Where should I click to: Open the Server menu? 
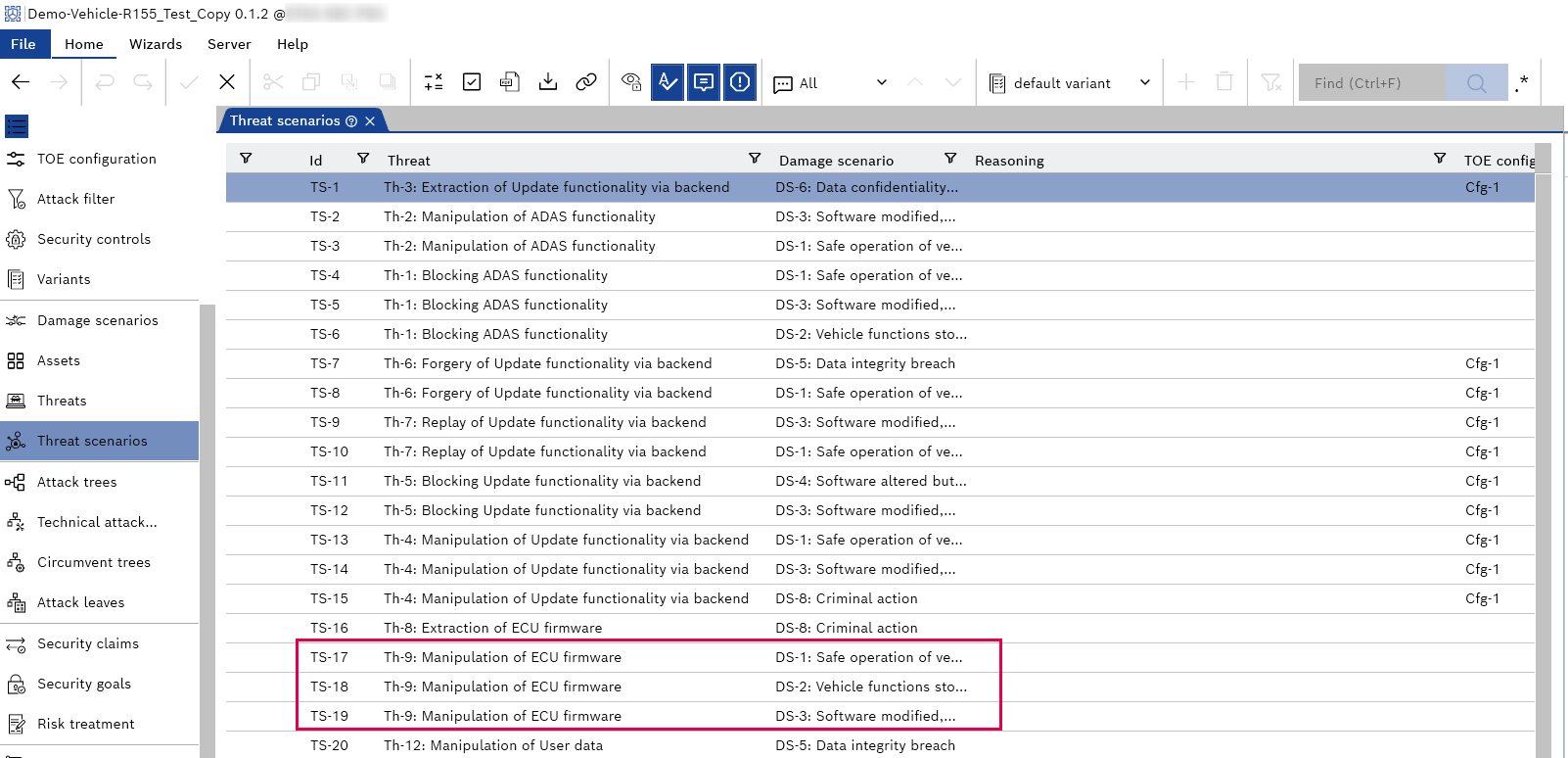pyautogui.click(x=229, y=44)
